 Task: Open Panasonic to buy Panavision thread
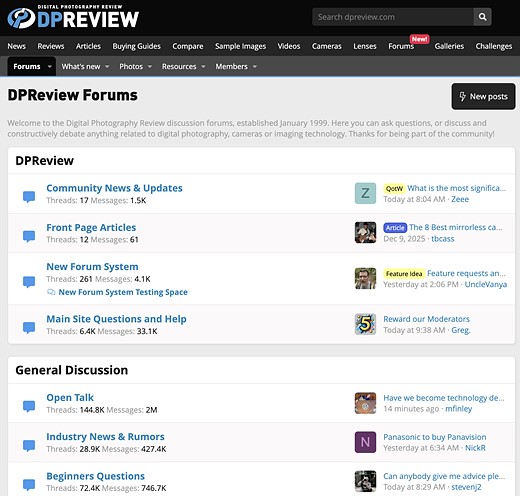pyautogui.click(x=435, y=437)
